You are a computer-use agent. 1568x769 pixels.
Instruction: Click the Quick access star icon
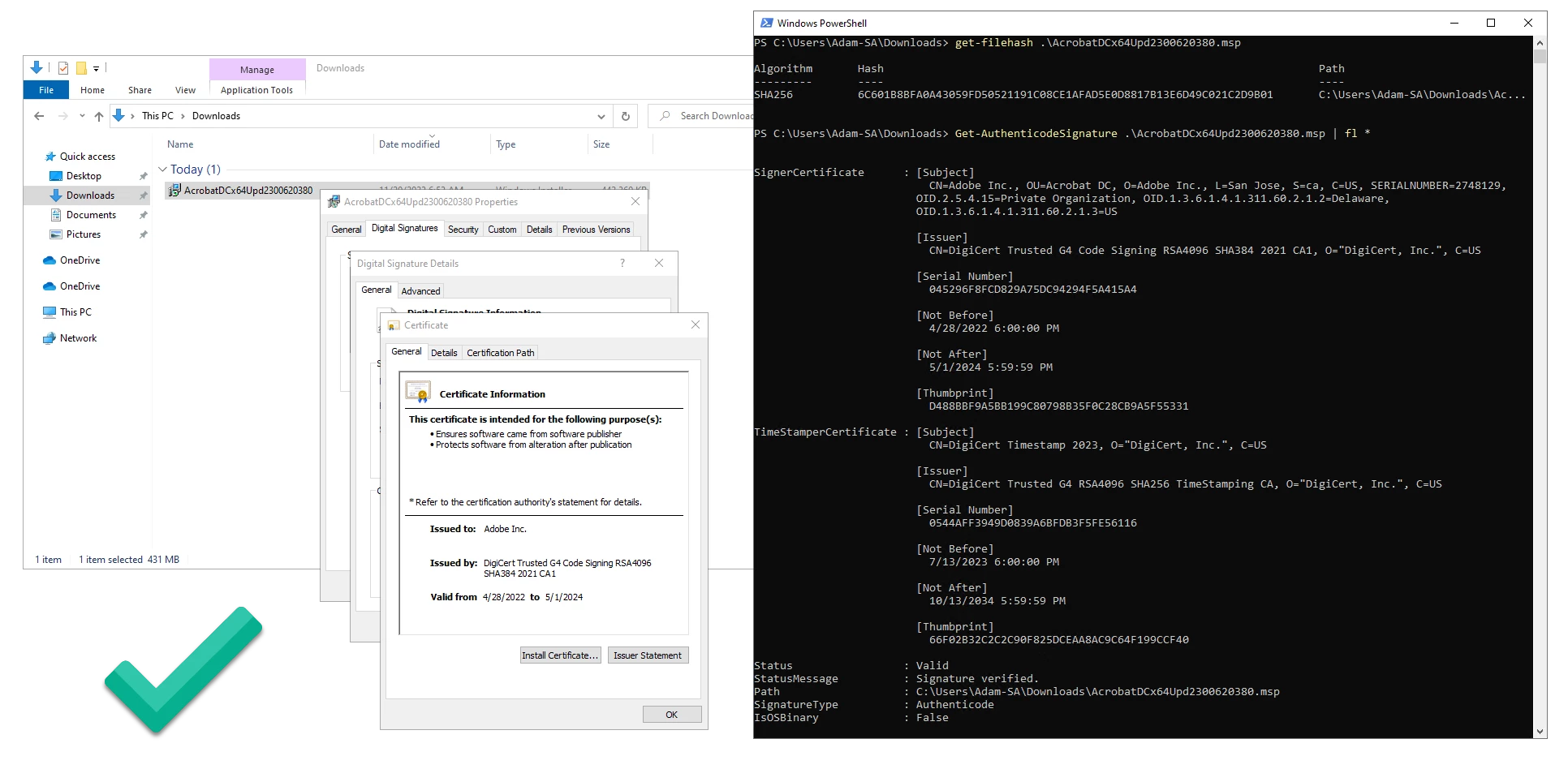coord(50,157)
